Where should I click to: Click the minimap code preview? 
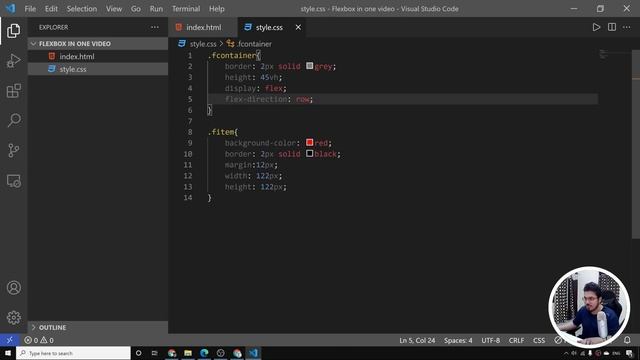[603, 54]
